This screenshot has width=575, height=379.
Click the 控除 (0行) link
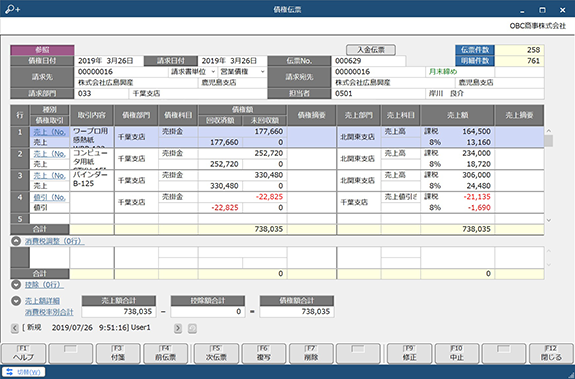coord(44,285)
